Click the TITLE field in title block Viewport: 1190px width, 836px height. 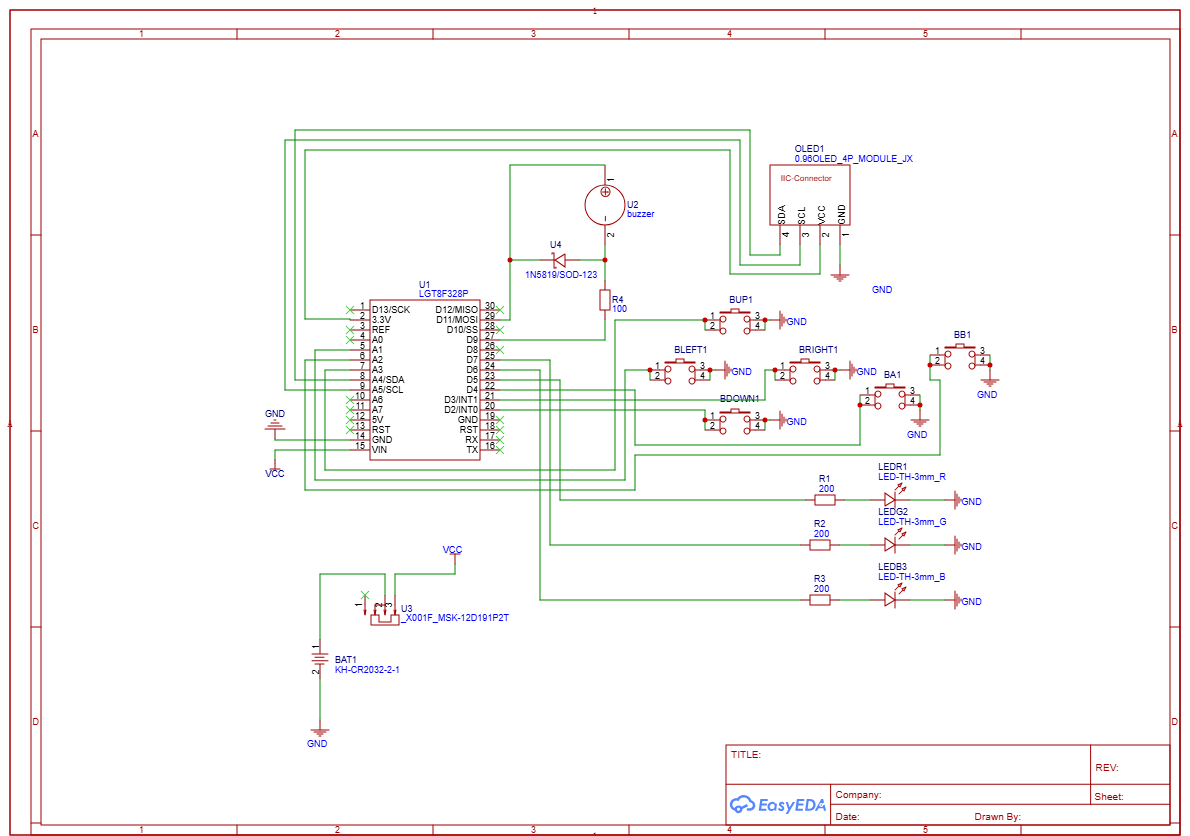(x=908, y=764)
